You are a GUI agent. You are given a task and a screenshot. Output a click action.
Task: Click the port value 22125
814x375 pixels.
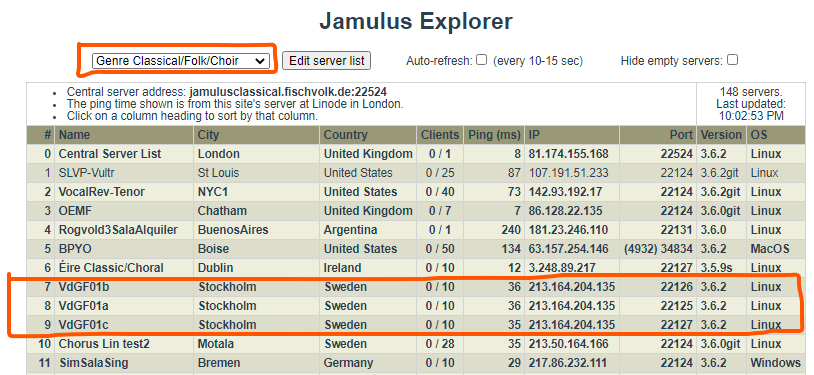tap(677, 306)
